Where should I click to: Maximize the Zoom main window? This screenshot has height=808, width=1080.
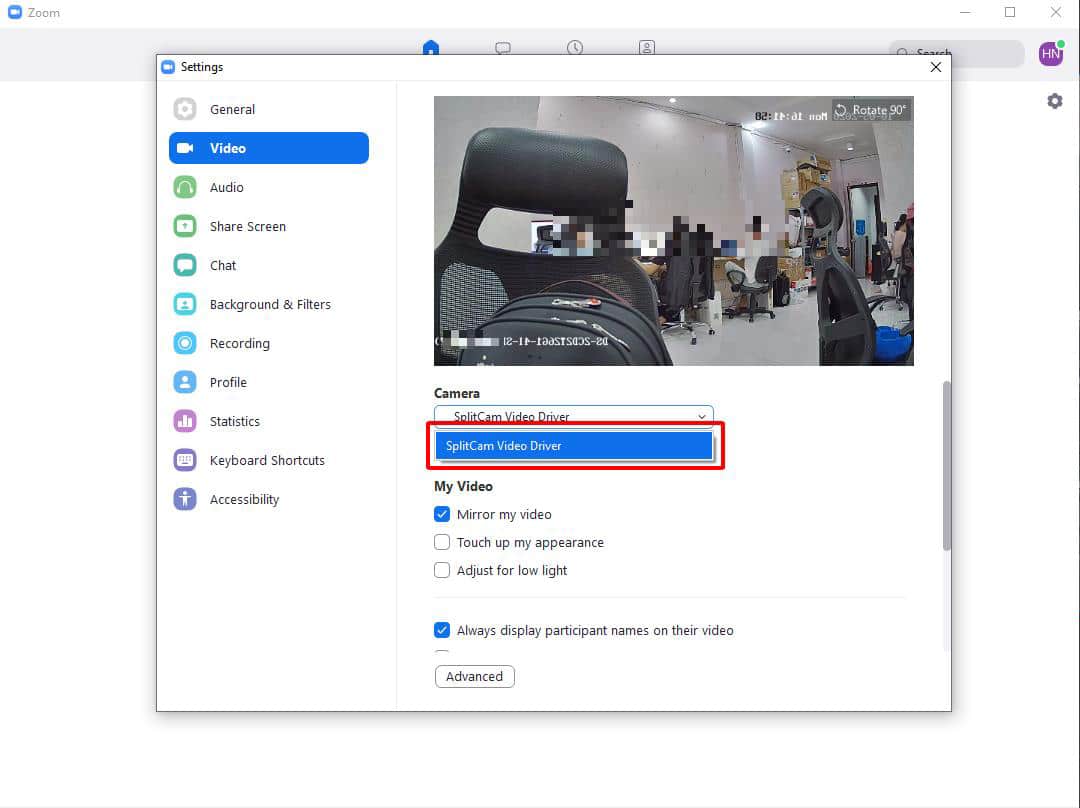pos(1010,12)
